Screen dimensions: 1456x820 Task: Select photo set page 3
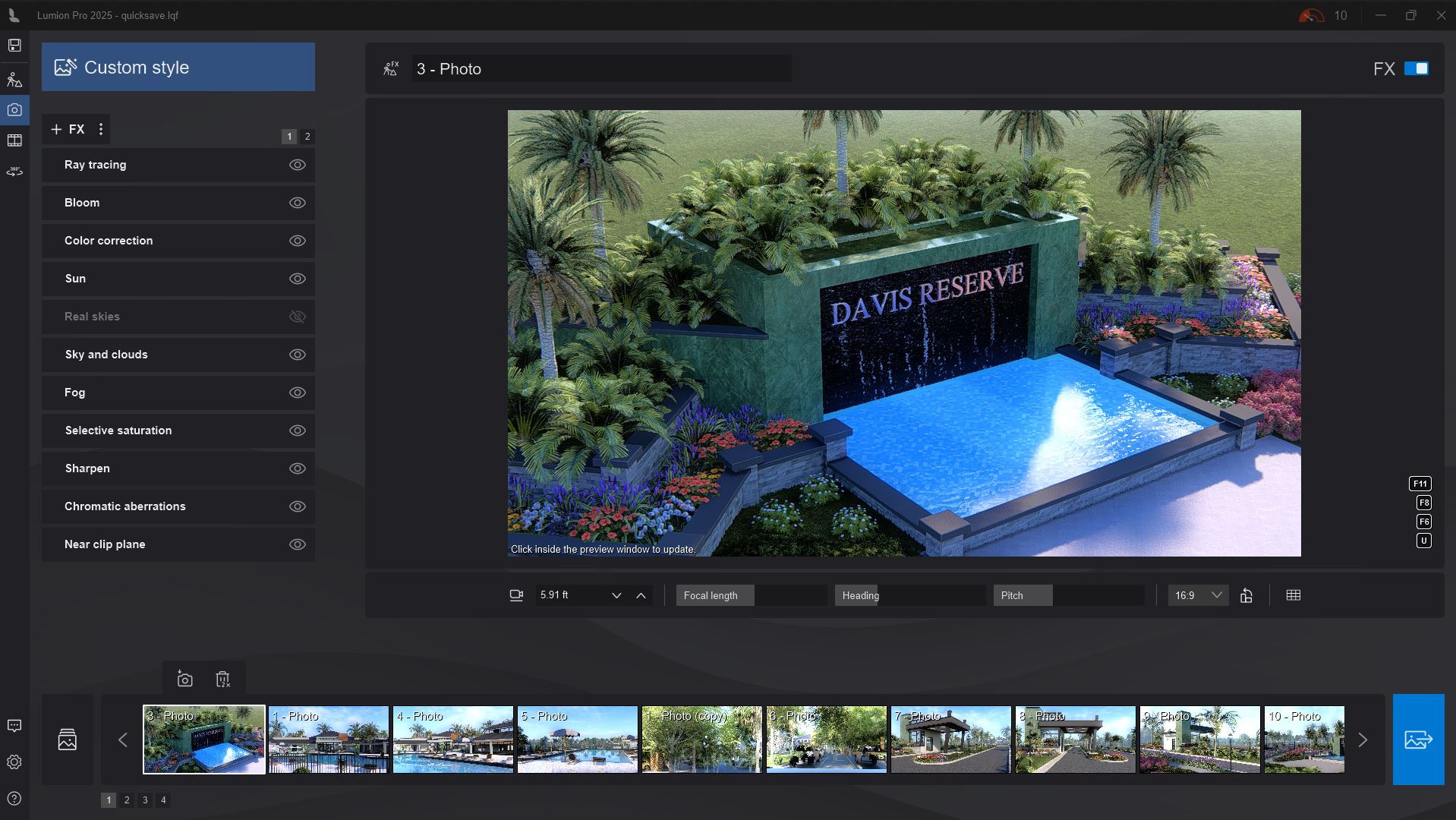coord(145,799)
